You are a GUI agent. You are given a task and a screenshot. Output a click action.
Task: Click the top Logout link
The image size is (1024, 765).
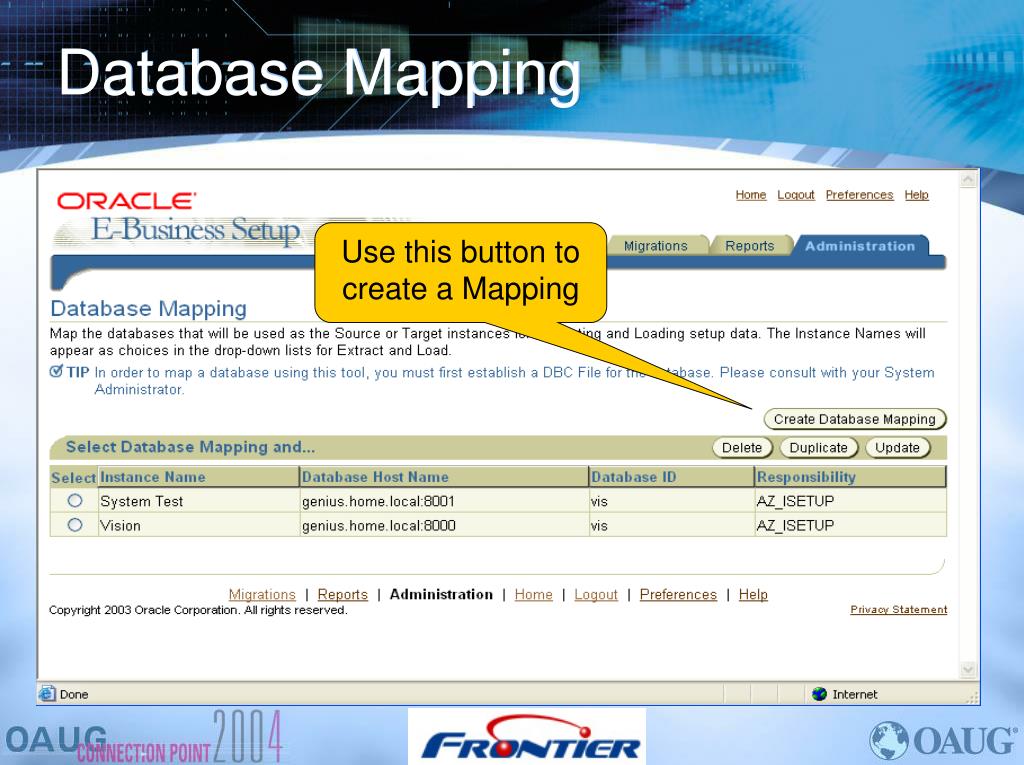click(x=796, y=195)
